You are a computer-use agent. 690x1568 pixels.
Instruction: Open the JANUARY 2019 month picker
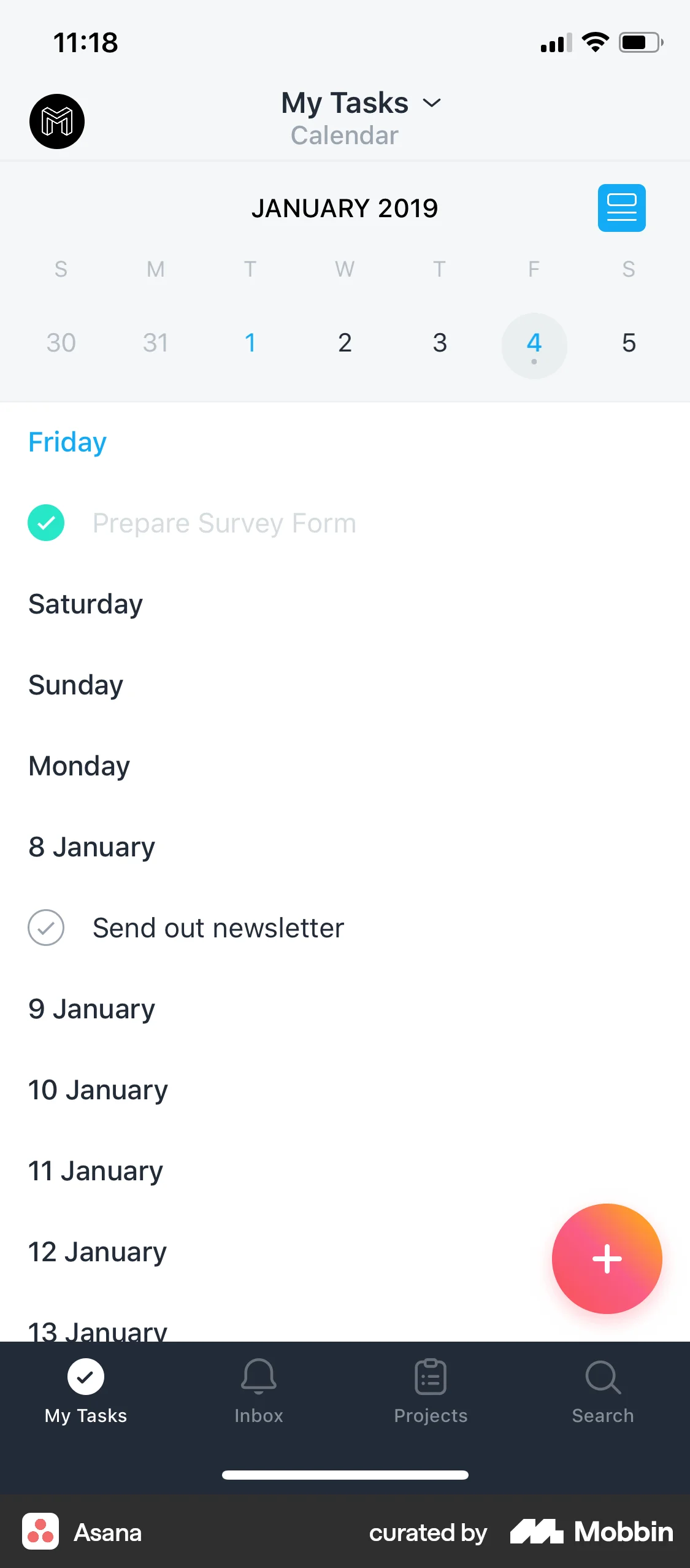[345, 208]
